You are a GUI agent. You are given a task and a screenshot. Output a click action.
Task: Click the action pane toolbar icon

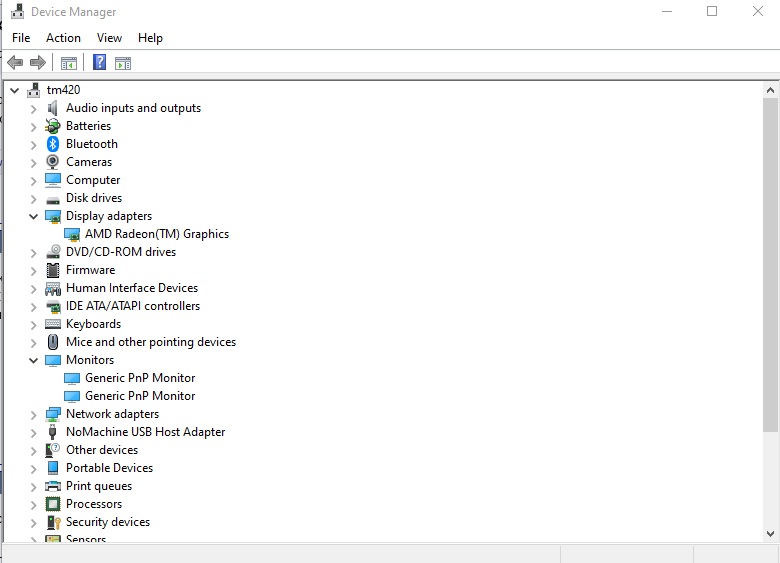[123, 63]
